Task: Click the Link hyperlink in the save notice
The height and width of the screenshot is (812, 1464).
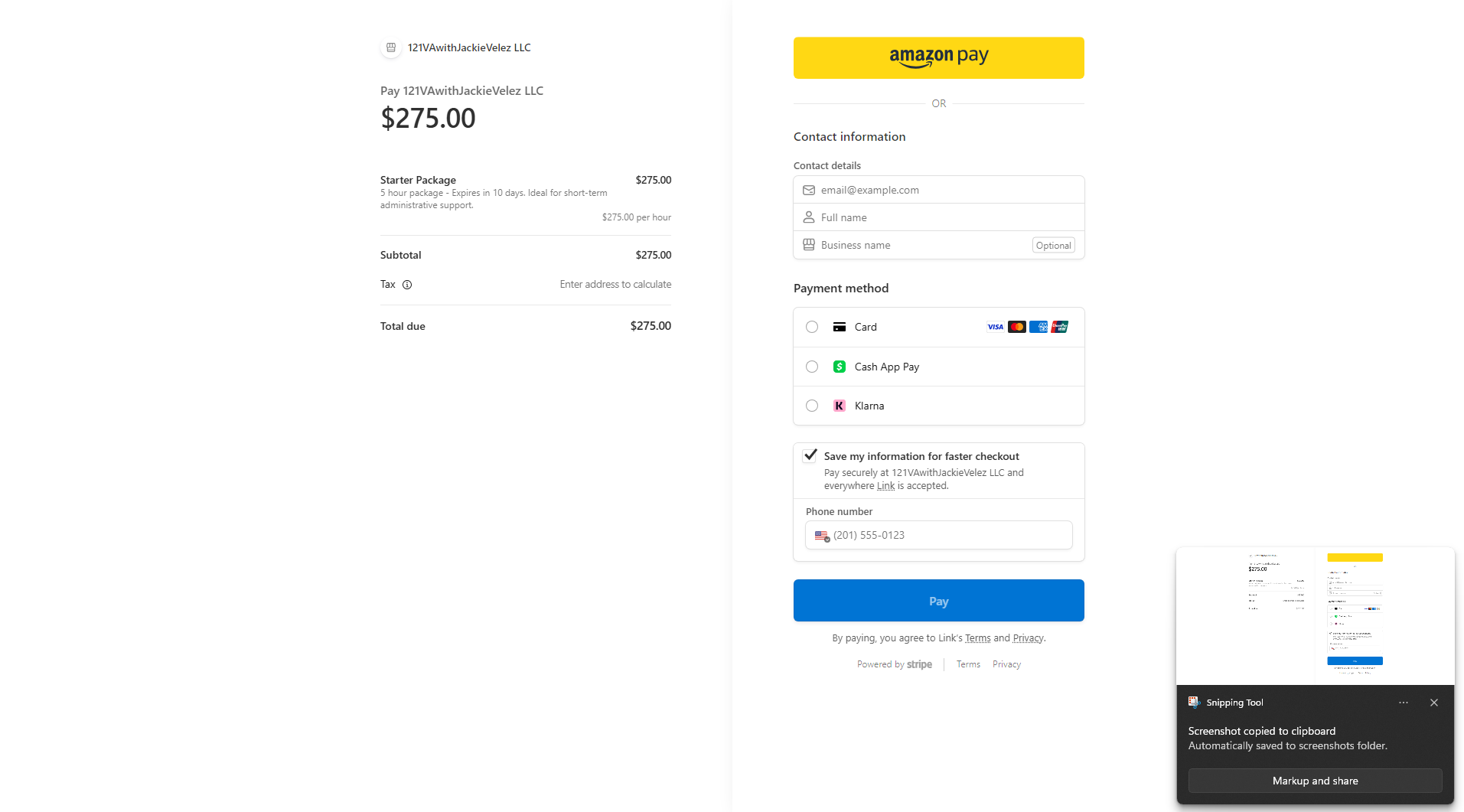Action: click(885, 485)
